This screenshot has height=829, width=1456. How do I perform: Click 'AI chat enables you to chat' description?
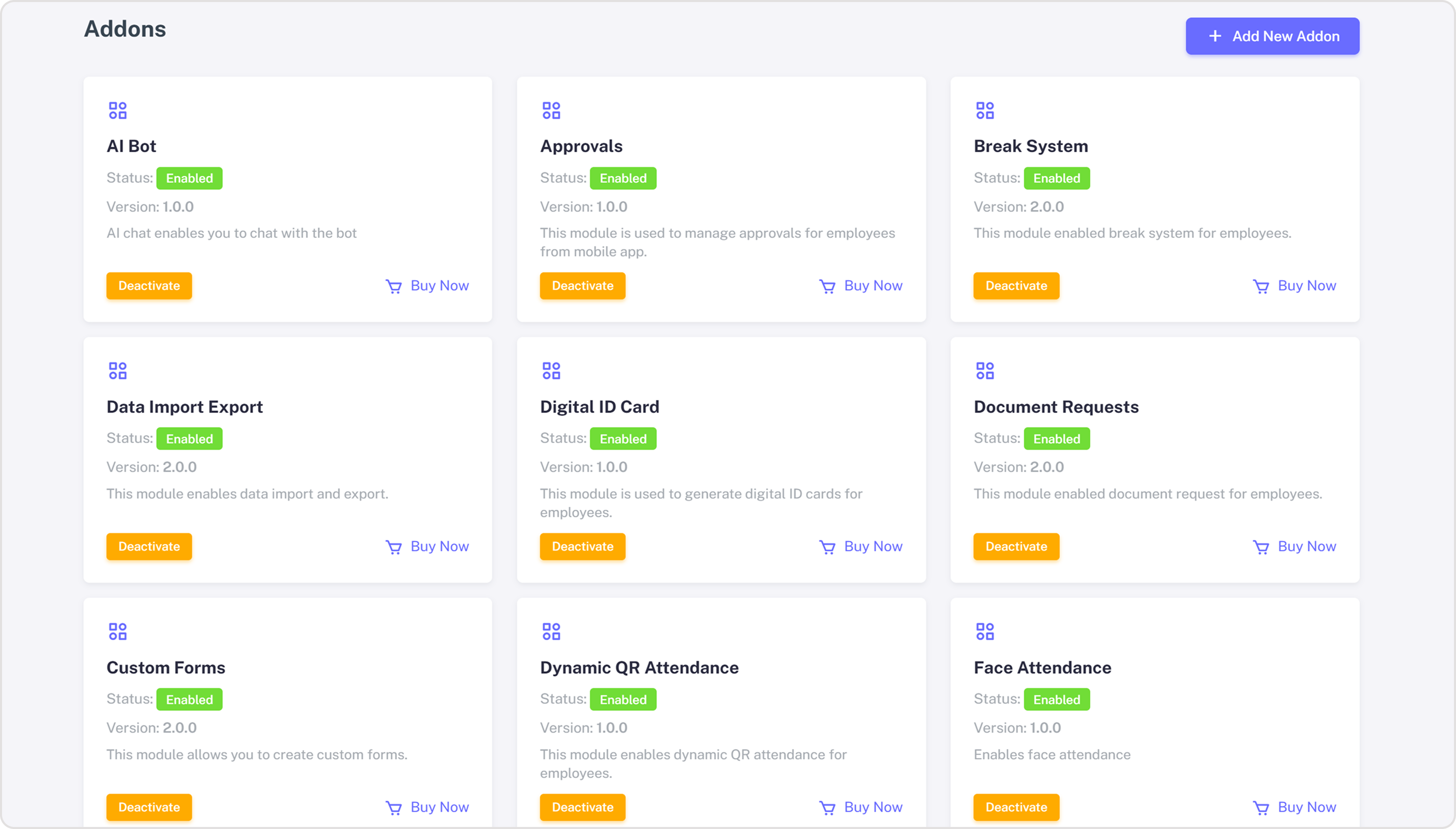[x=231, y=233]
